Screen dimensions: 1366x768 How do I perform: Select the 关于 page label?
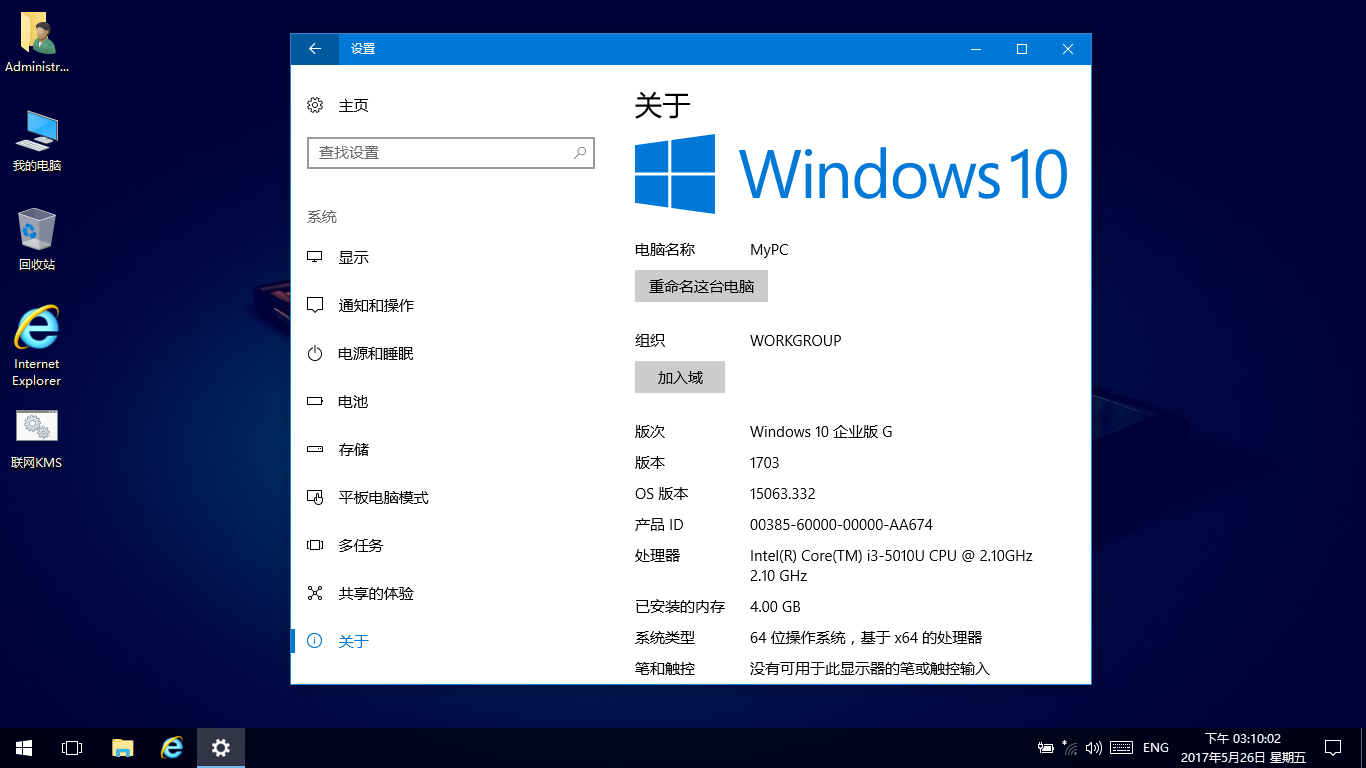coord(354,641)
